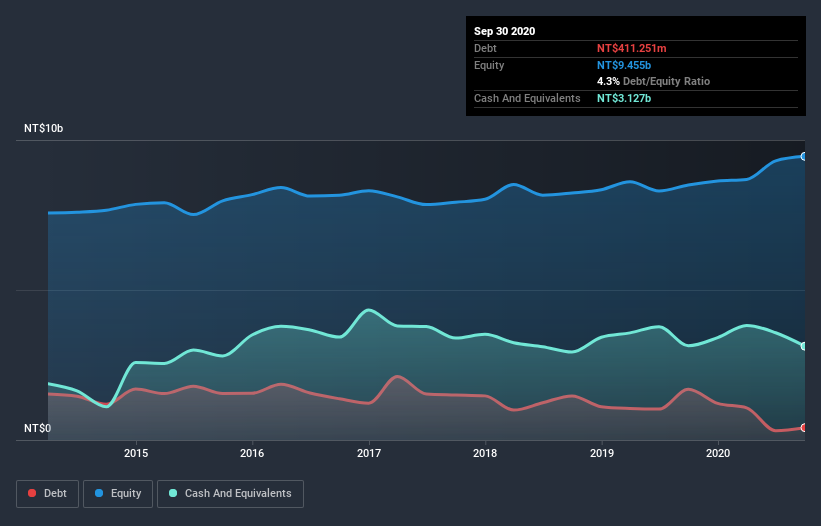Click the 2018 x-axis label
821x526 pixels.
(x=485, y=453)
